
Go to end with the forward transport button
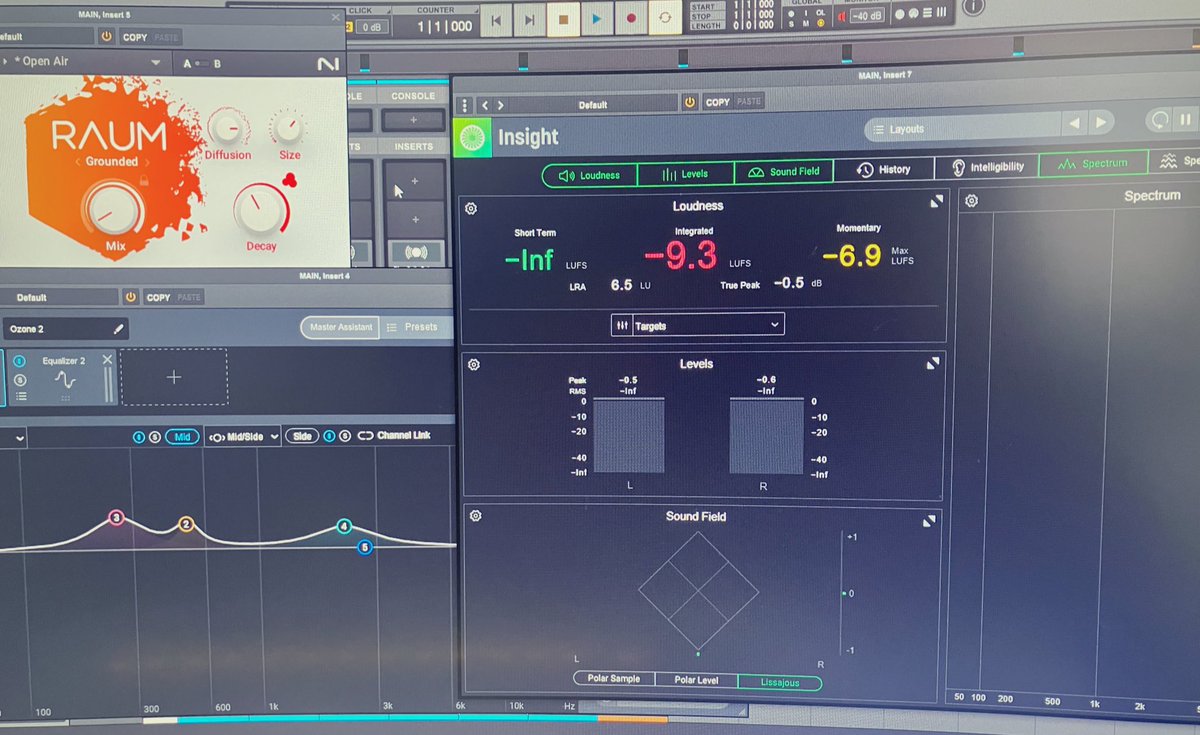pos(530,19)
